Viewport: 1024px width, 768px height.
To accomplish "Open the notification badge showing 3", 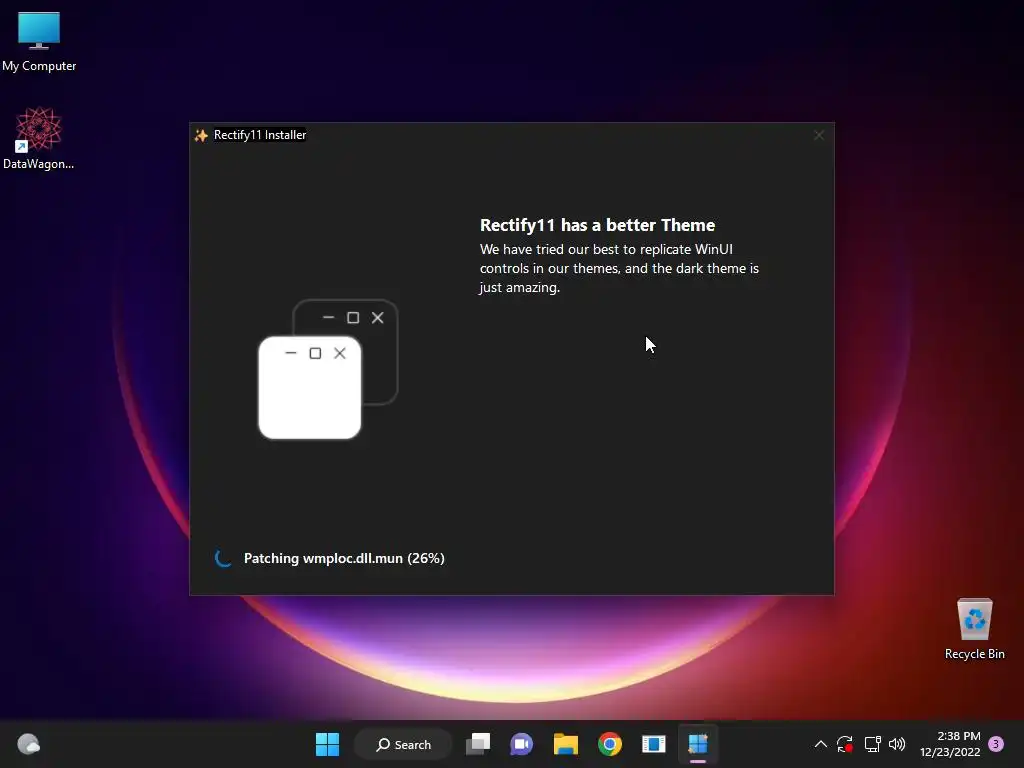I will point(996,744).
